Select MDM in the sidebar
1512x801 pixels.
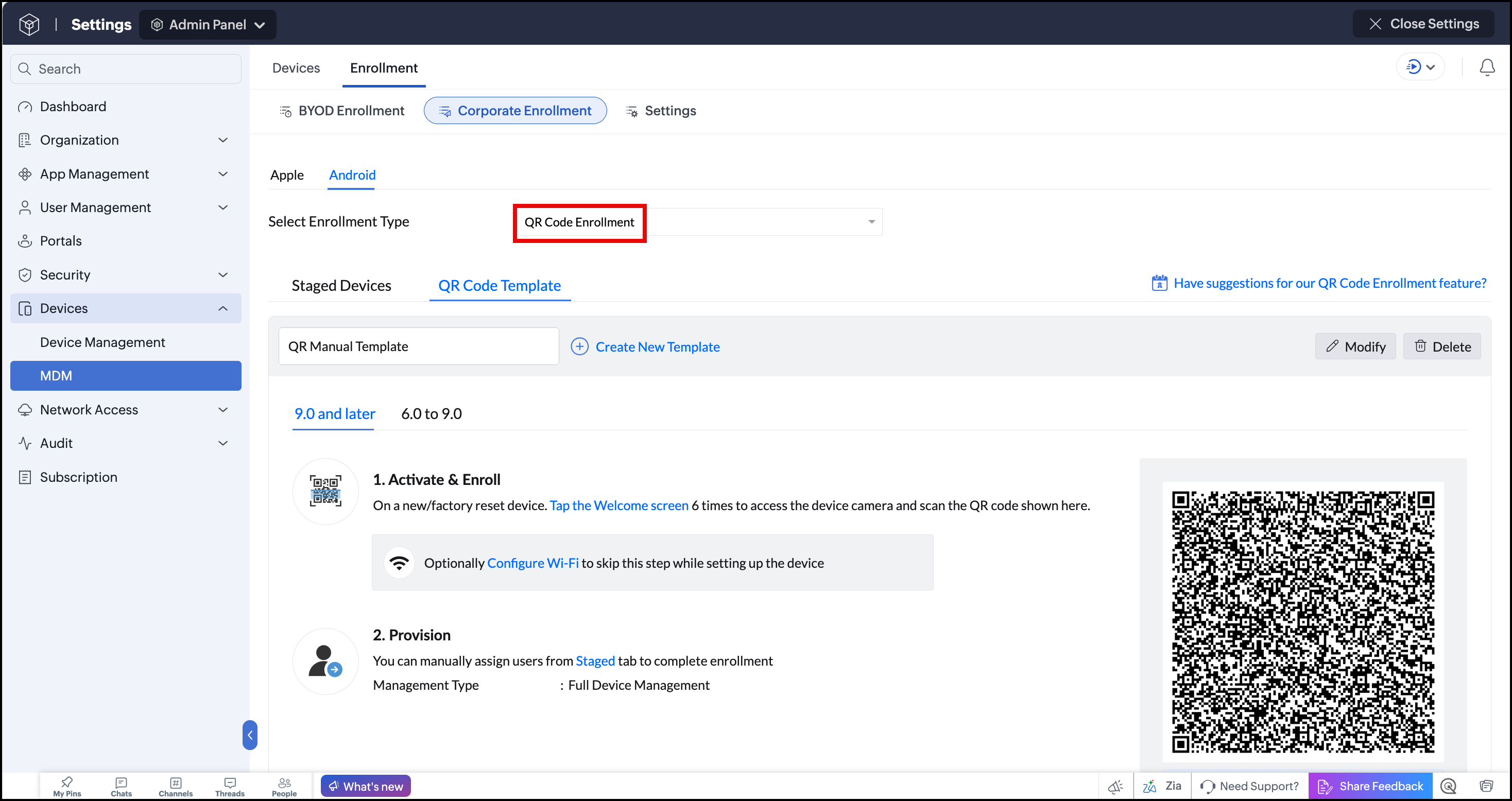126,376
